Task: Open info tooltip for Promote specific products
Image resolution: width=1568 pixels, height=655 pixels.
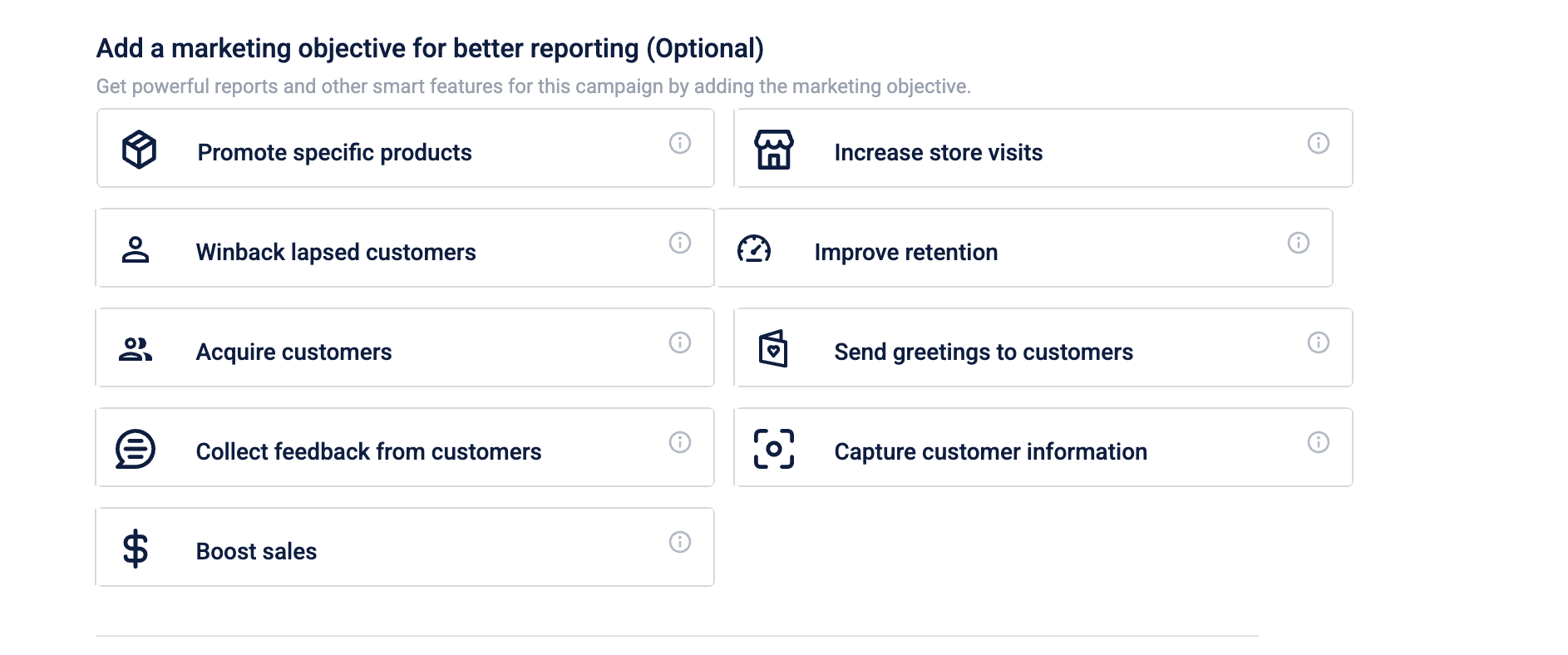Action: click(x=680, y=143)
